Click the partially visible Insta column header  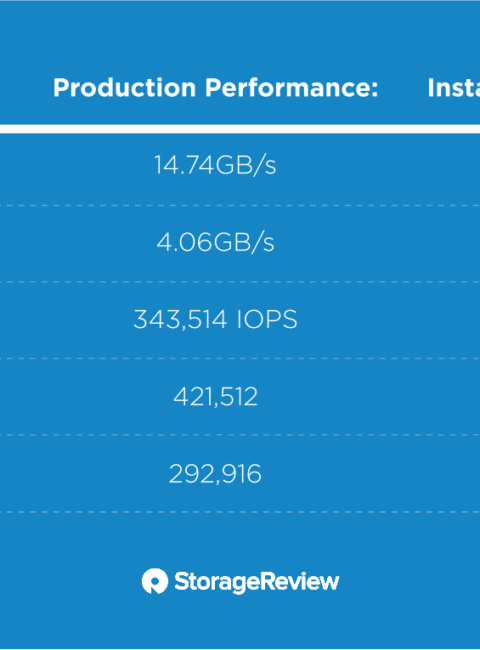(x=453, y=88)
